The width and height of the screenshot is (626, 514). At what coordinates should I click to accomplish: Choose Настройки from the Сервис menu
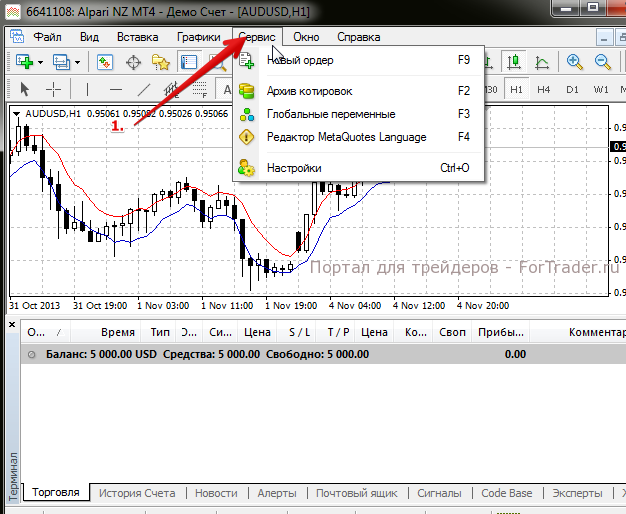coord(294,168)
